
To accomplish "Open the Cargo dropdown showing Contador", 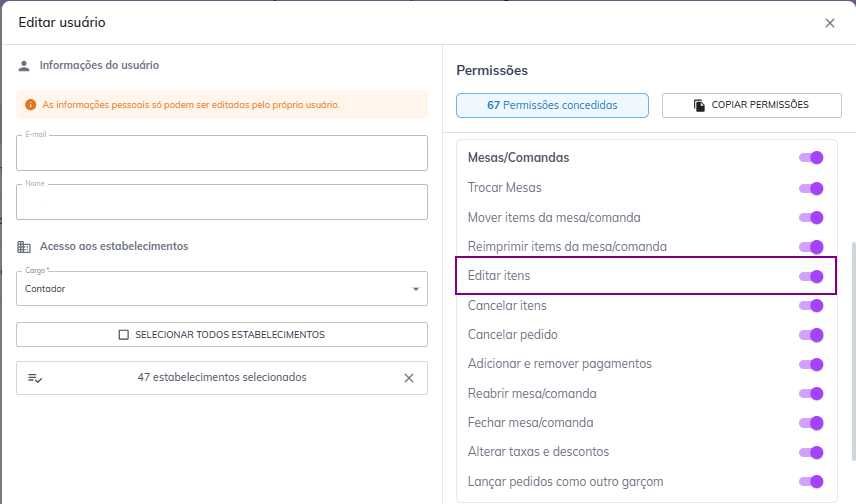I will [x=210, y=289].
